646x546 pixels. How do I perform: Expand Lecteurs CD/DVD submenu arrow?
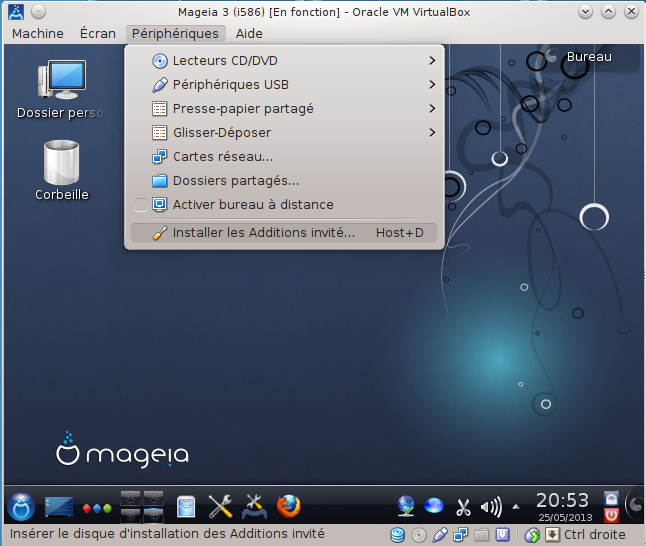tap(432, 61)
